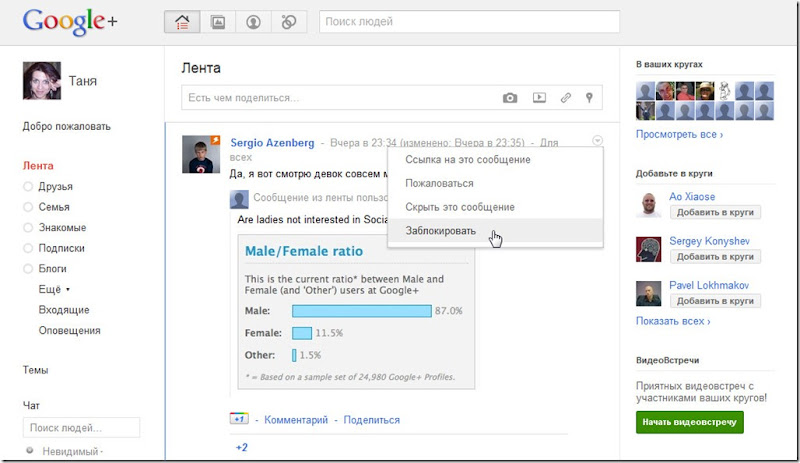Click Поделиться under the post
Image resolution: width=800 pixels, height=463 pixels.
pos(371,420)
